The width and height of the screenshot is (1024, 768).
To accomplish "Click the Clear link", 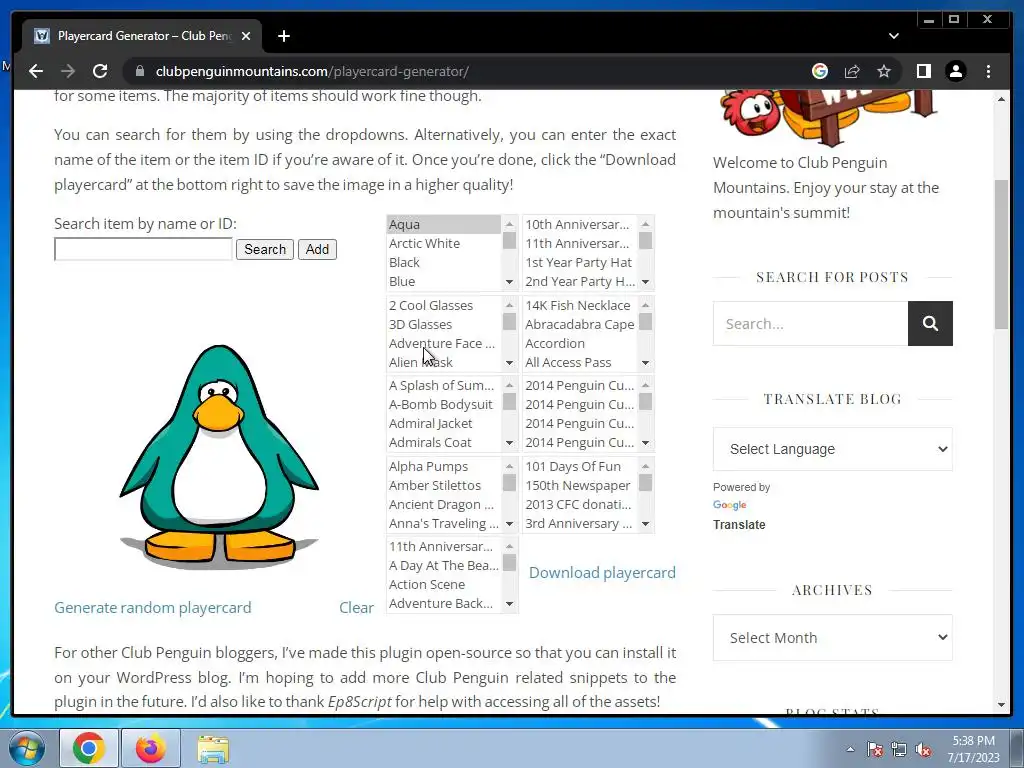I will coord(357,608).
